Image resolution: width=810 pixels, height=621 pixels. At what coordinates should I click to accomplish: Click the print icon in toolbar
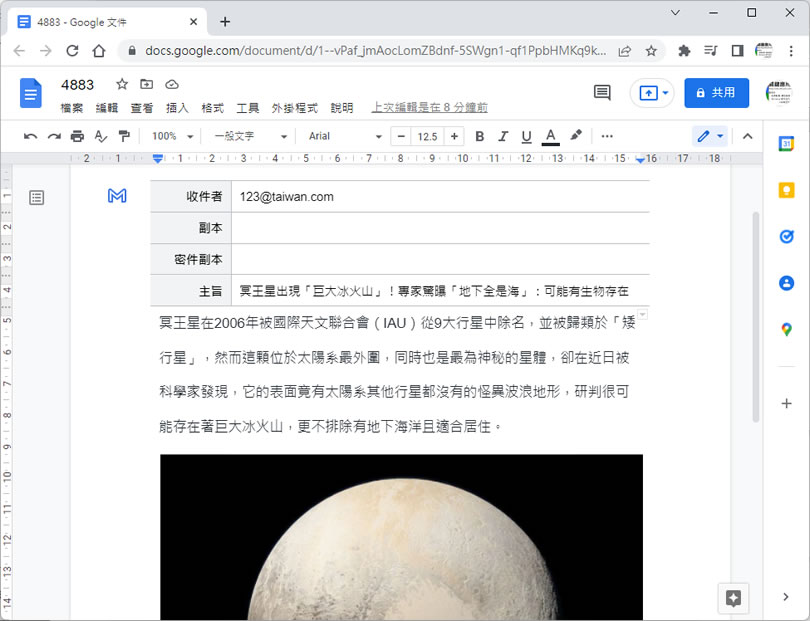[x=77, y=136]
